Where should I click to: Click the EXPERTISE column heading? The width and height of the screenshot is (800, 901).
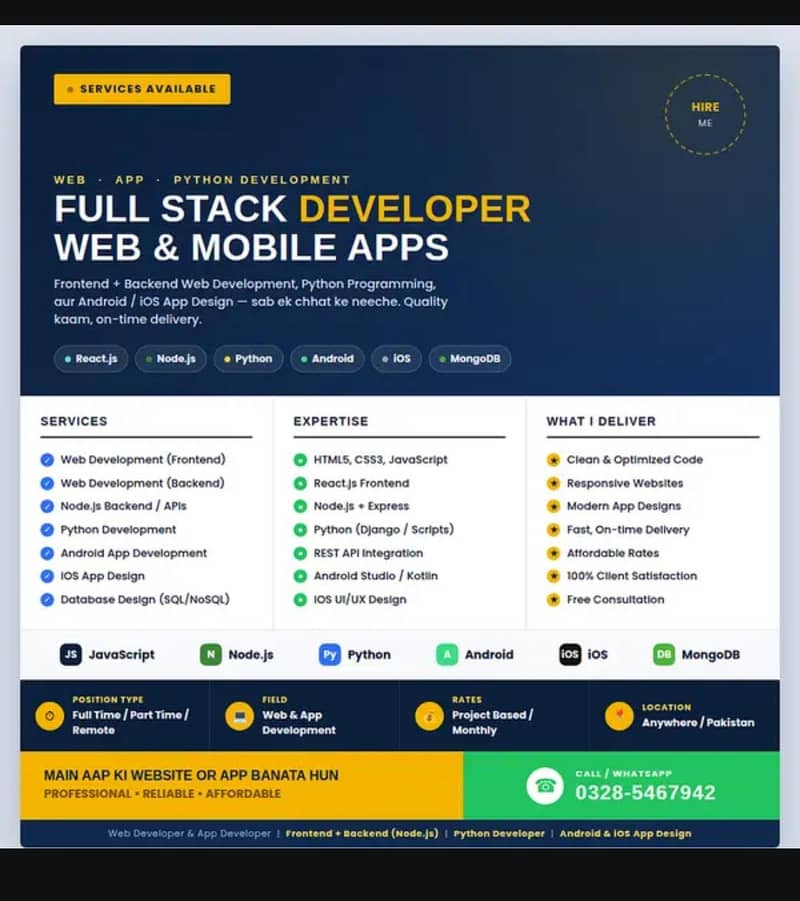pyautogui.click(x=331, y=421)
